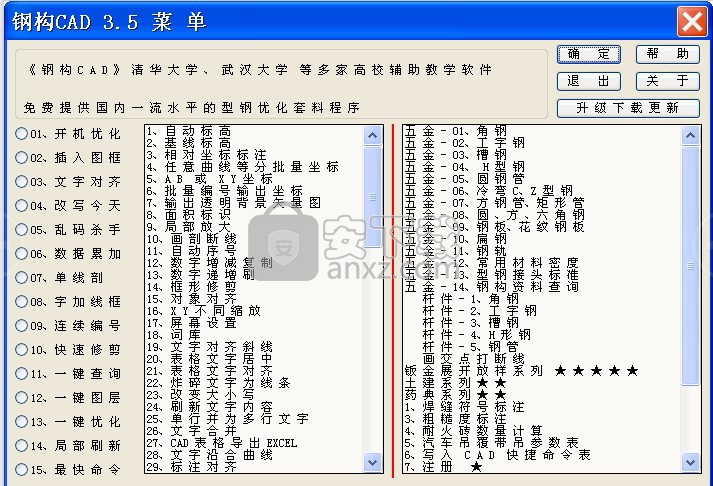Pick list item 7、输出透明背景矢量图

click(233, 203)
